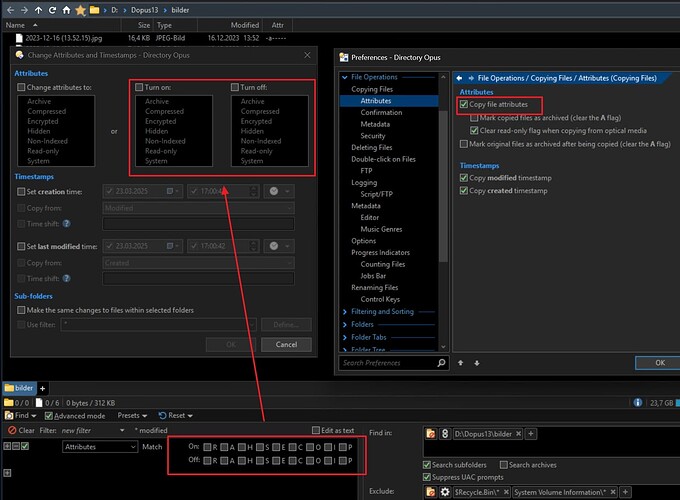The height and width of the screenshot is (500, 680).
Task: Remove the filter clause with the minus icon
Action: point(16,446)
